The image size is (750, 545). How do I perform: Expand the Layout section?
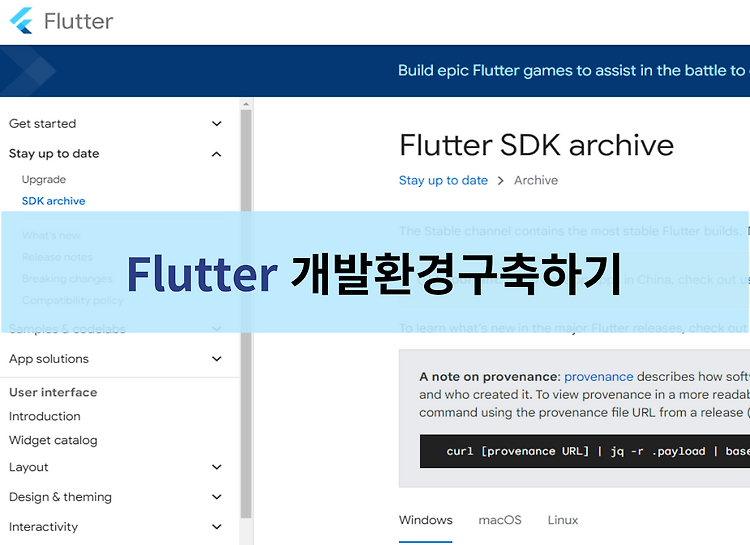pos(115,467)
